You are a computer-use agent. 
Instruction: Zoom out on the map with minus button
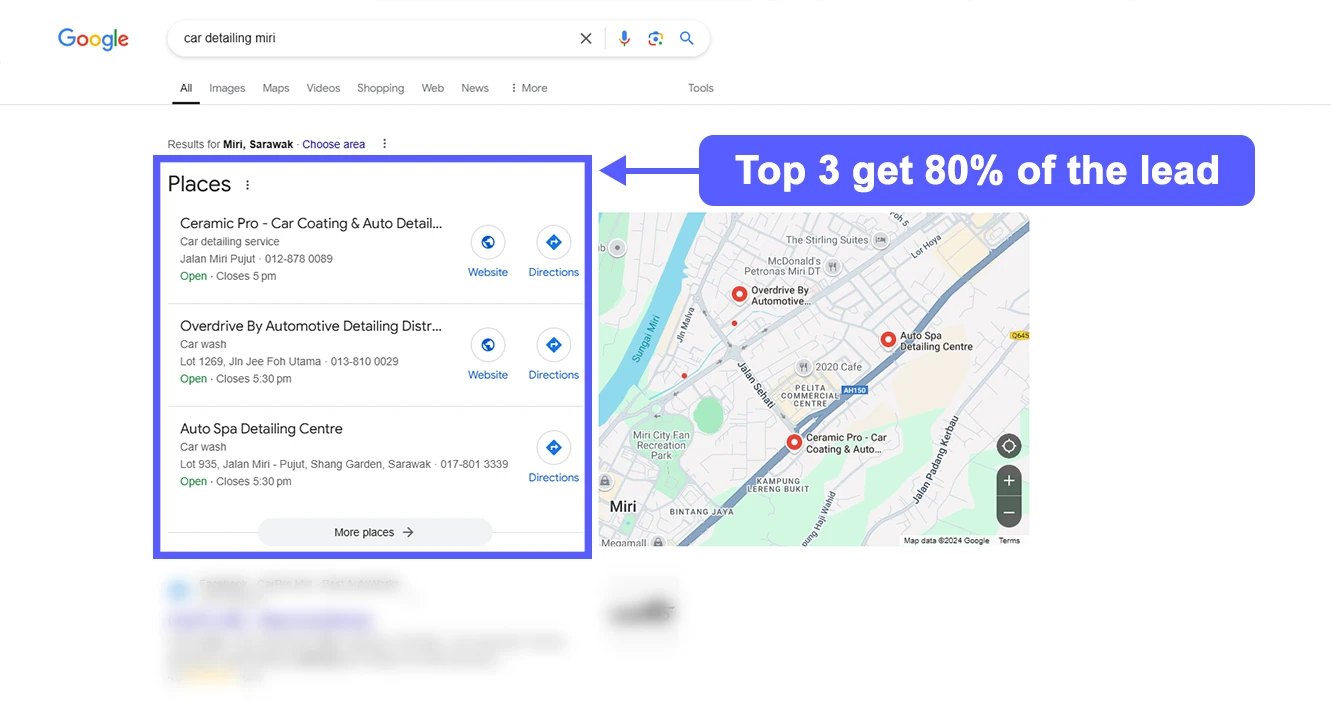tap(1008, 512)
